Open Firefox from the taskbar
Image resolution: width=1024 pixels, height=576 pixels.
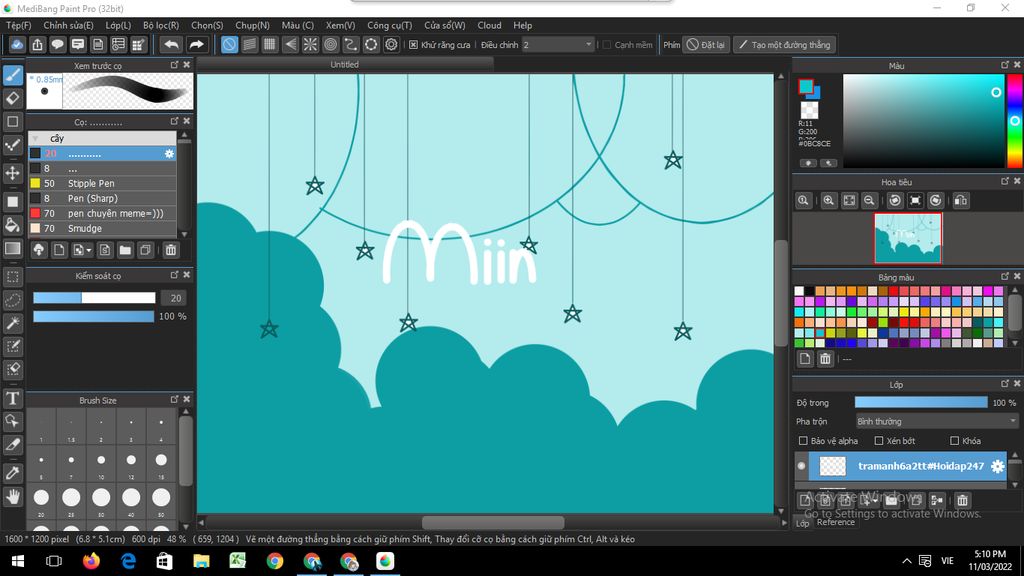pos(91,561)
